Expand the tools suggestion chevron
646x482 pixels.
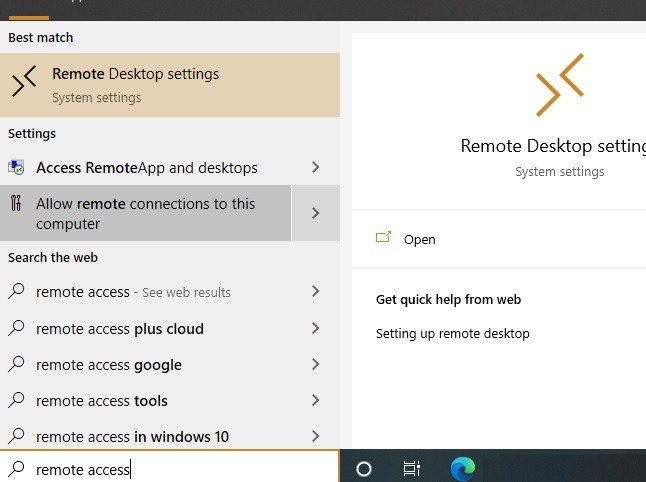(x=316, y=400)
